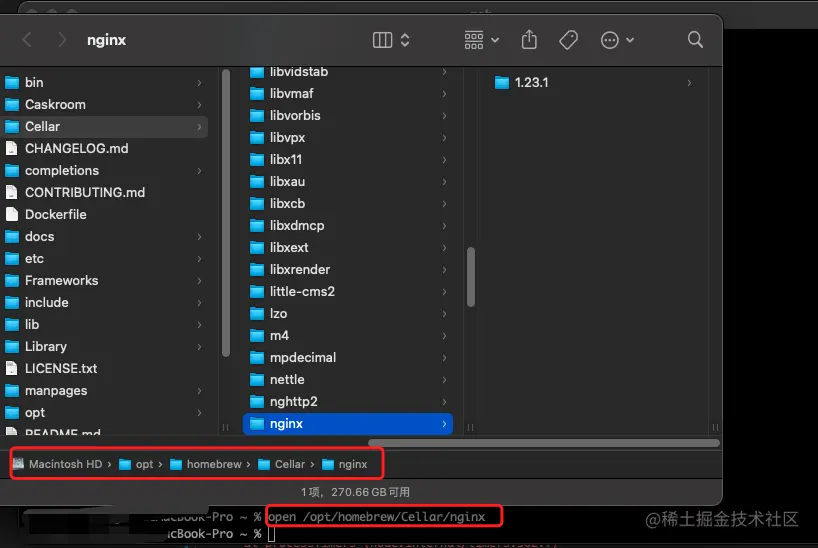818x548 pixels.
Task: Select the libxcb folder
Action: (x=348, y=204)
